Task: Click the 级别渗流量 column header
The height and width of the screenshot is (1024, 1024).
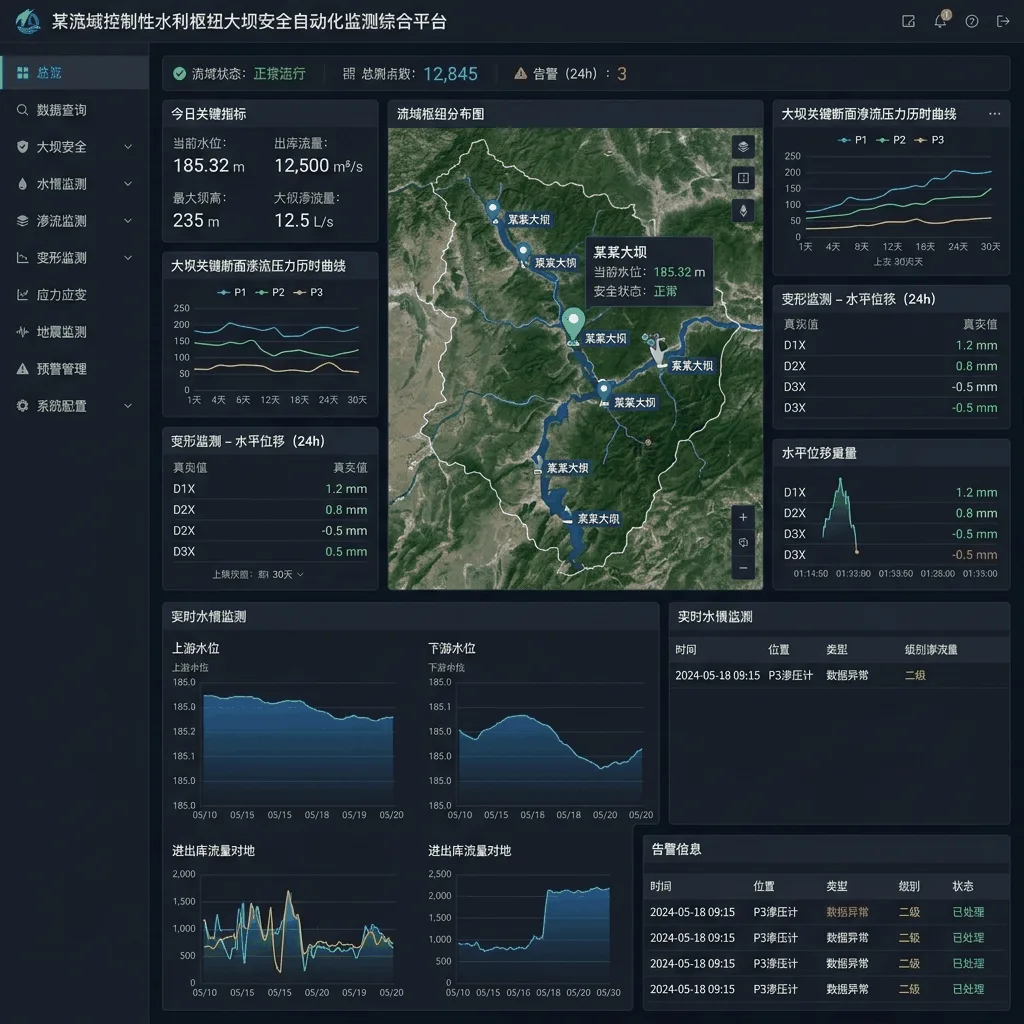Action: click(931, 650)
